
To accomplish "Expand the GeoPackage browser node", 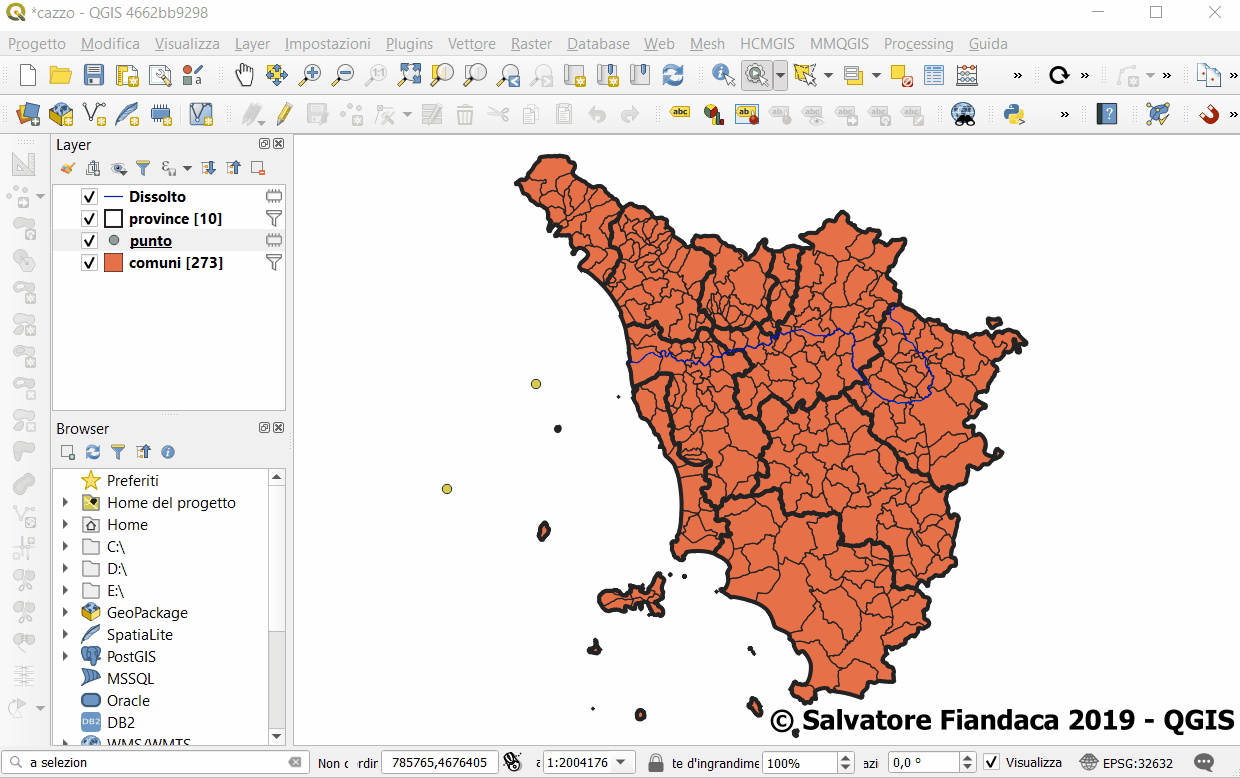I will [x=66, y=613].
